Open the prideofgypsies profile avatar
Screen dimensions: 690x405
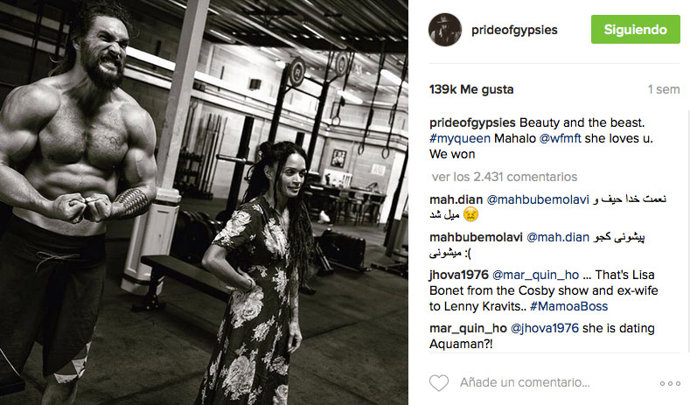coord(445,29)
